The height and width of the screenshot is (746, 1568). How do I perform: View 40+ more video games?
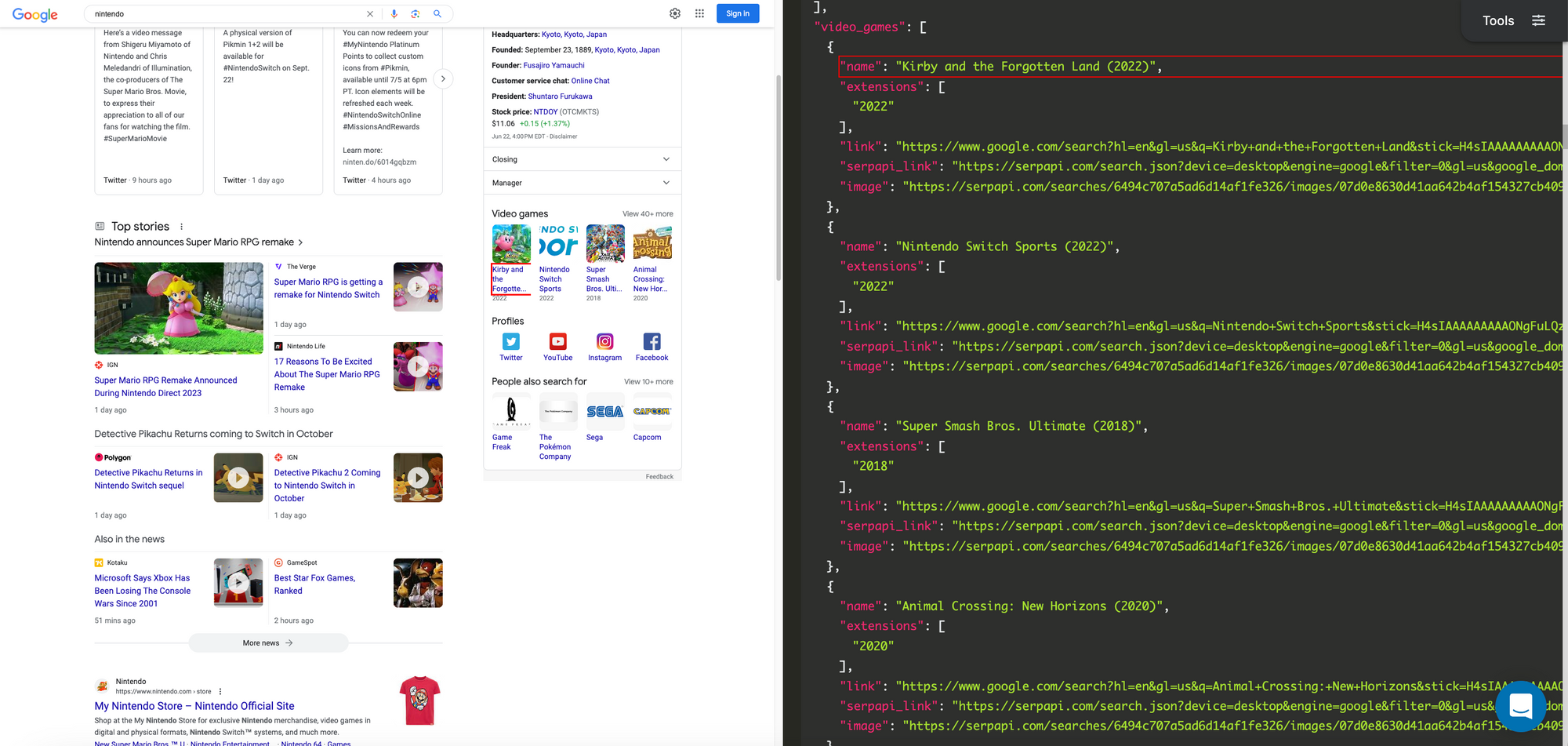(648, 214)
